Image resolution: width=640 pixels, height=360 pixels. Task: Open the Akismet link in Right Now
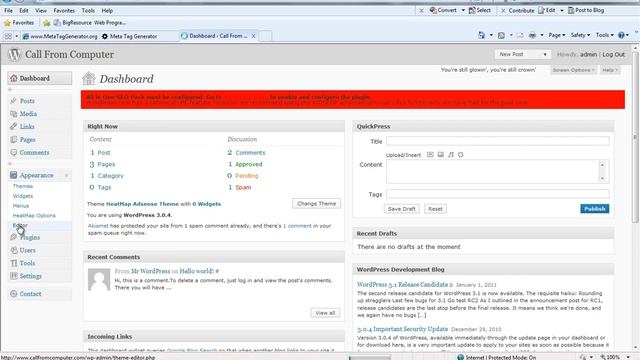coord(98,226)
